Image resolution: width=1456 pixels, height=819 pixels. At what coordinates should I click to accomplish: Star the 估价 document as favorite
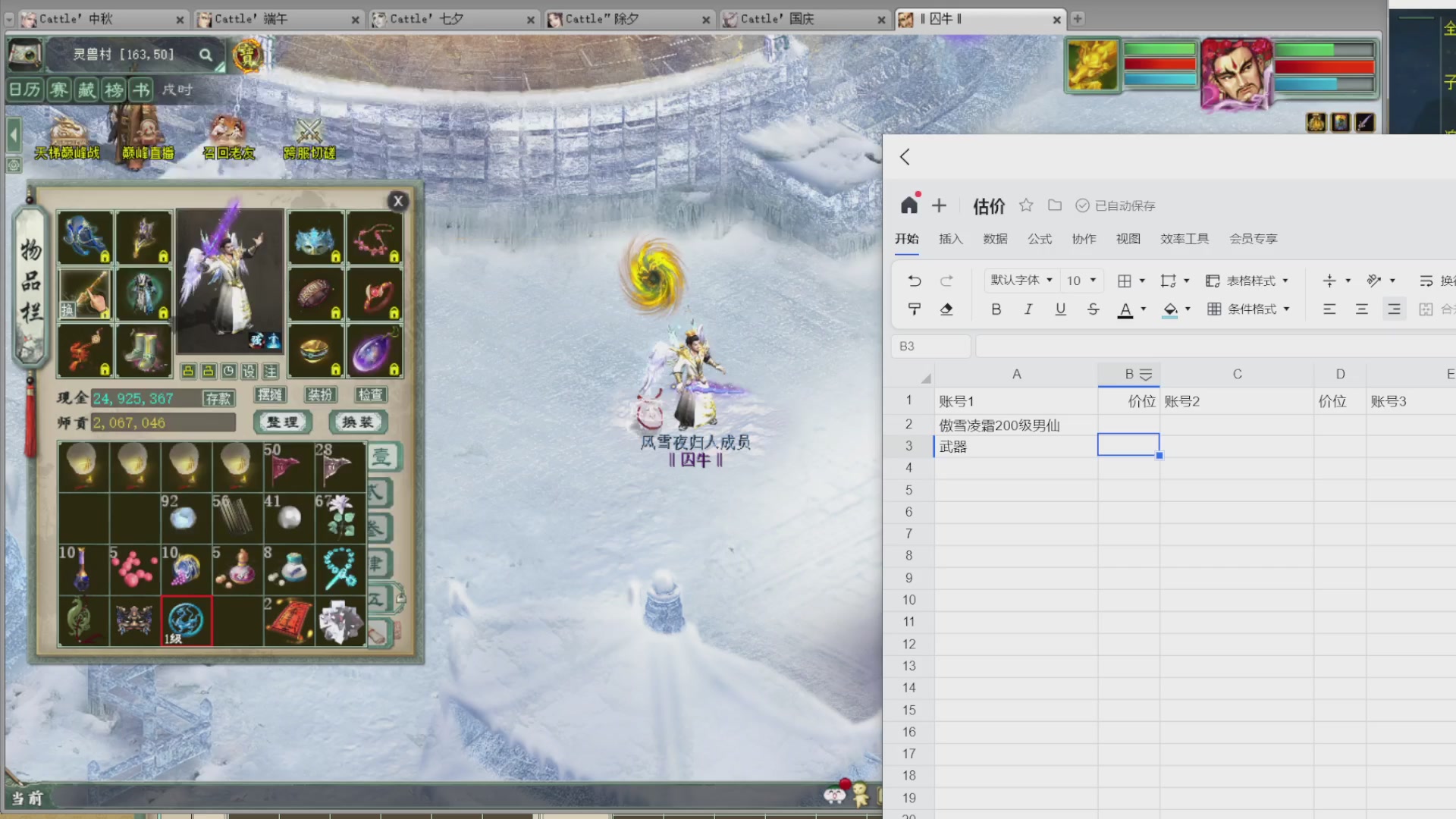1026,205
